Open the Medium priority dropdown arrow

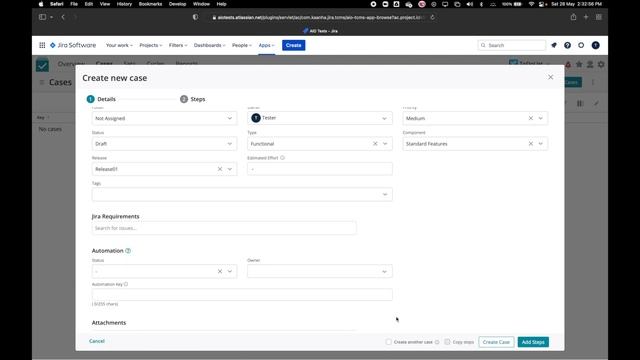coord(541,118)
